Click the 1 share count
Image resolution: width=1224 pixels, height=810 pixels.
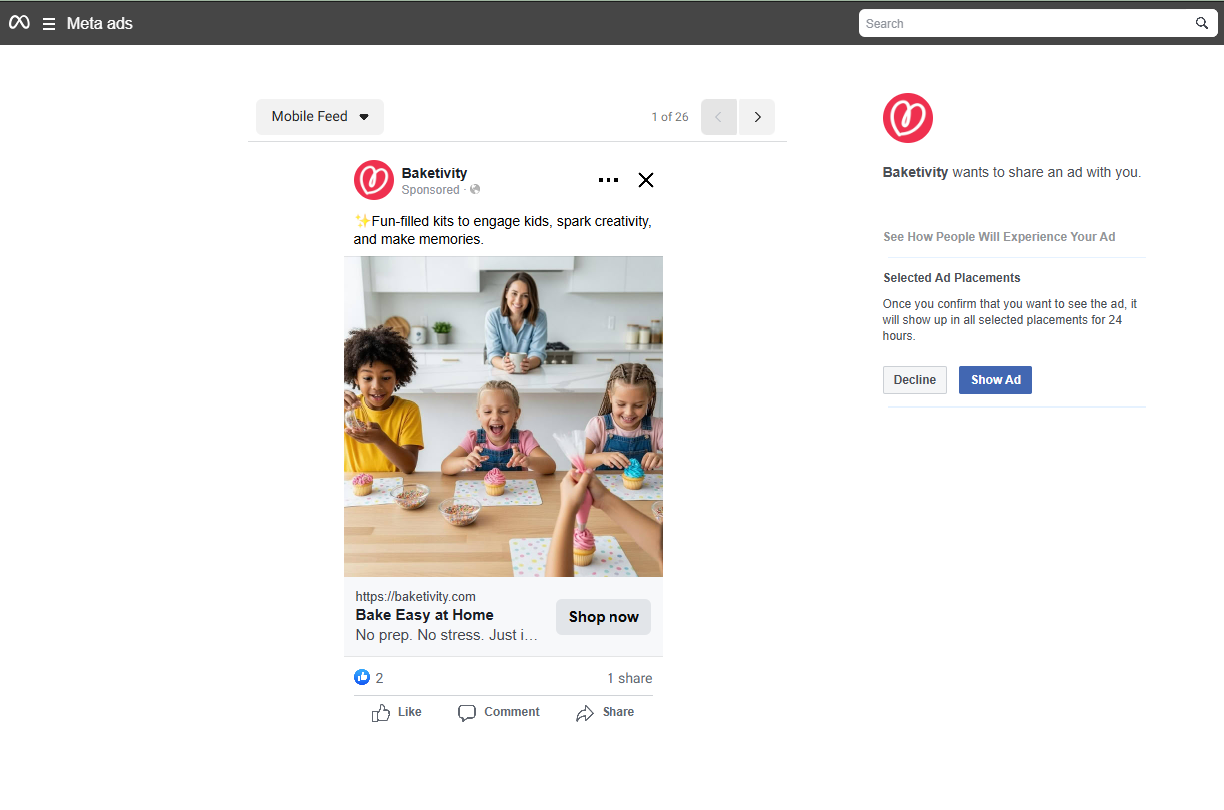[629, 678]
